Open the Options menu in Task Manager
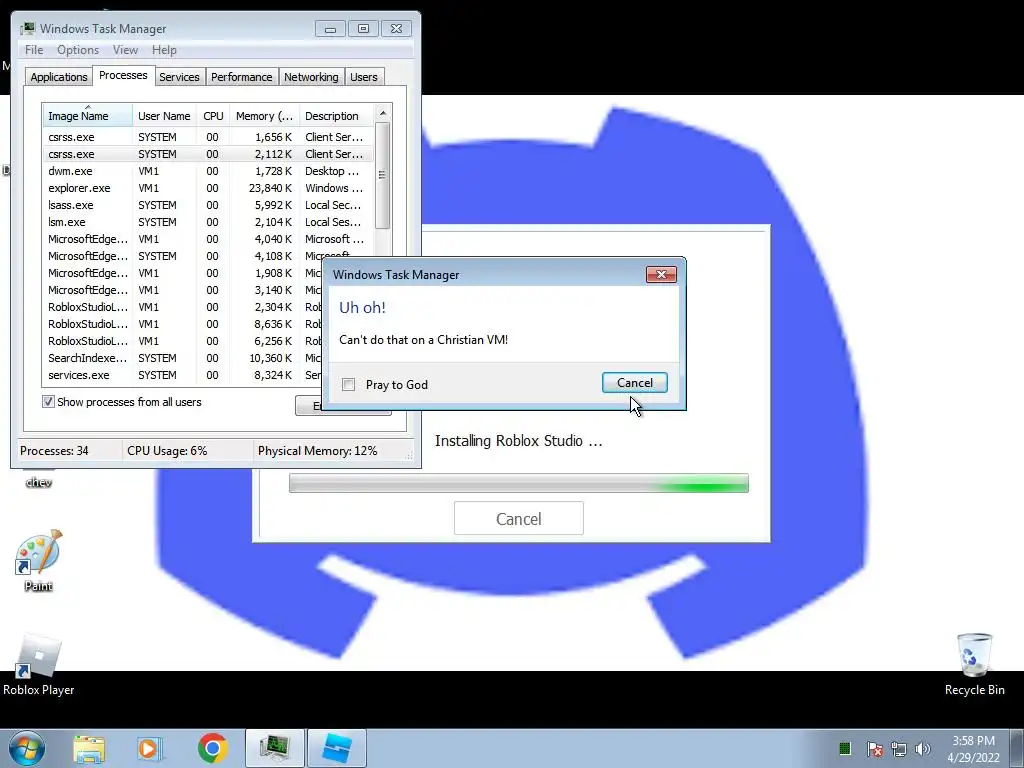Screen dimensions: 1024x768 [x=78, y=50]
